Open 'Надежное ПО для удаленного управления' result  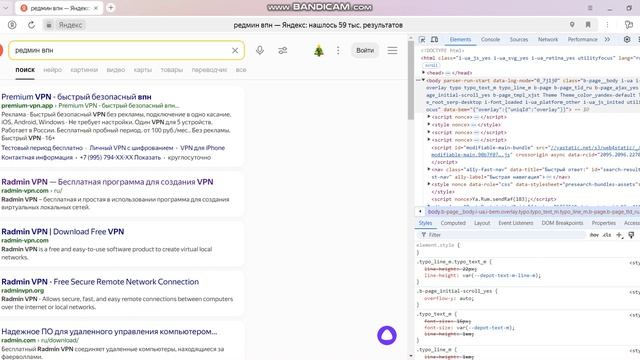[x=109, y=331]
